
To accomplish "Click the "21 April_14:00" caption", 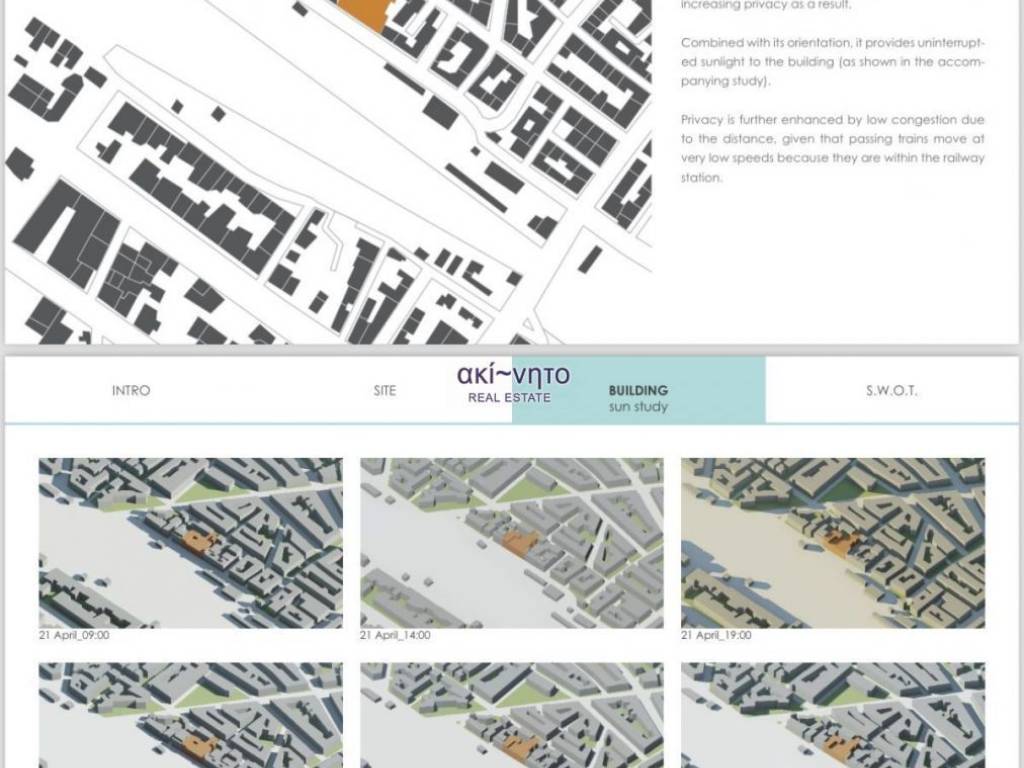I will (395, 635).
